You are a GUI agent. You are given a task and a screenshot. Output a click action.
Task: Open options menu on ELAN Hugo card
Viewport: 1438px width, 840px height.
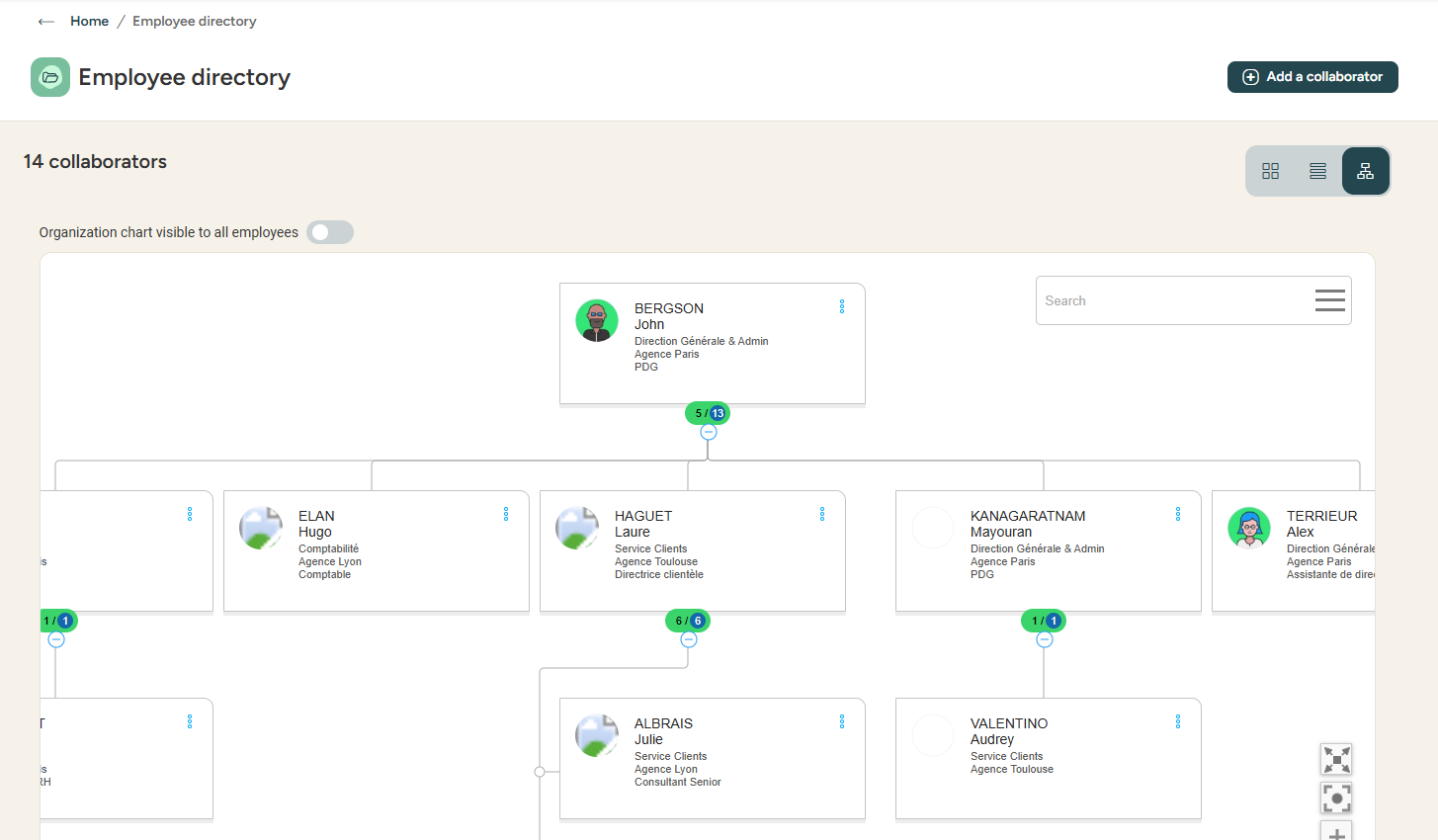[x=506, y=515]
